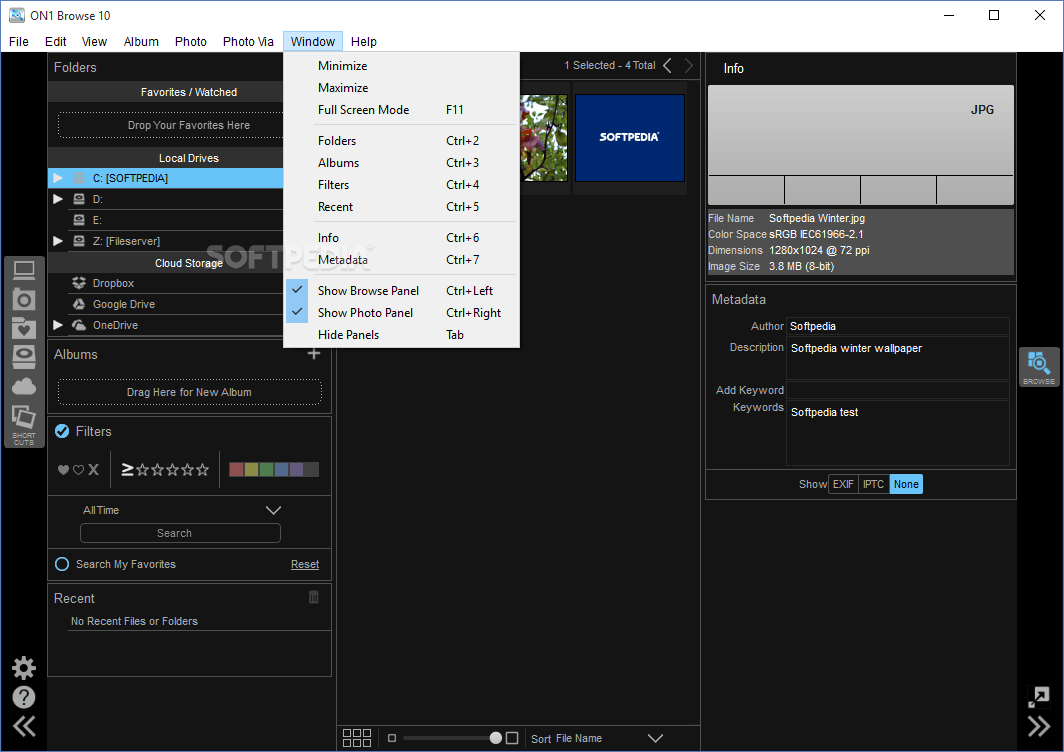Image resolution: width=1064 pixels, height=752 pixels.
Task: Add a new album with plus icon
Action: [x=314, y=354]
